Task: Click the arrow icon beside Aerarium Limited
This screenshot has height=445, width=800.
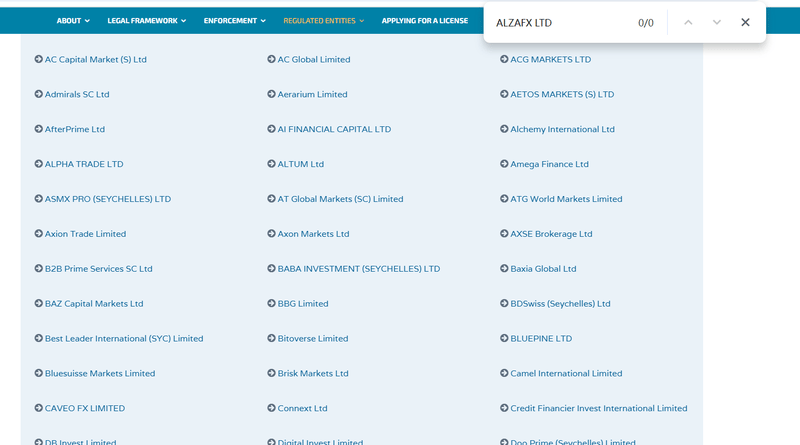Action: (271, 94)
